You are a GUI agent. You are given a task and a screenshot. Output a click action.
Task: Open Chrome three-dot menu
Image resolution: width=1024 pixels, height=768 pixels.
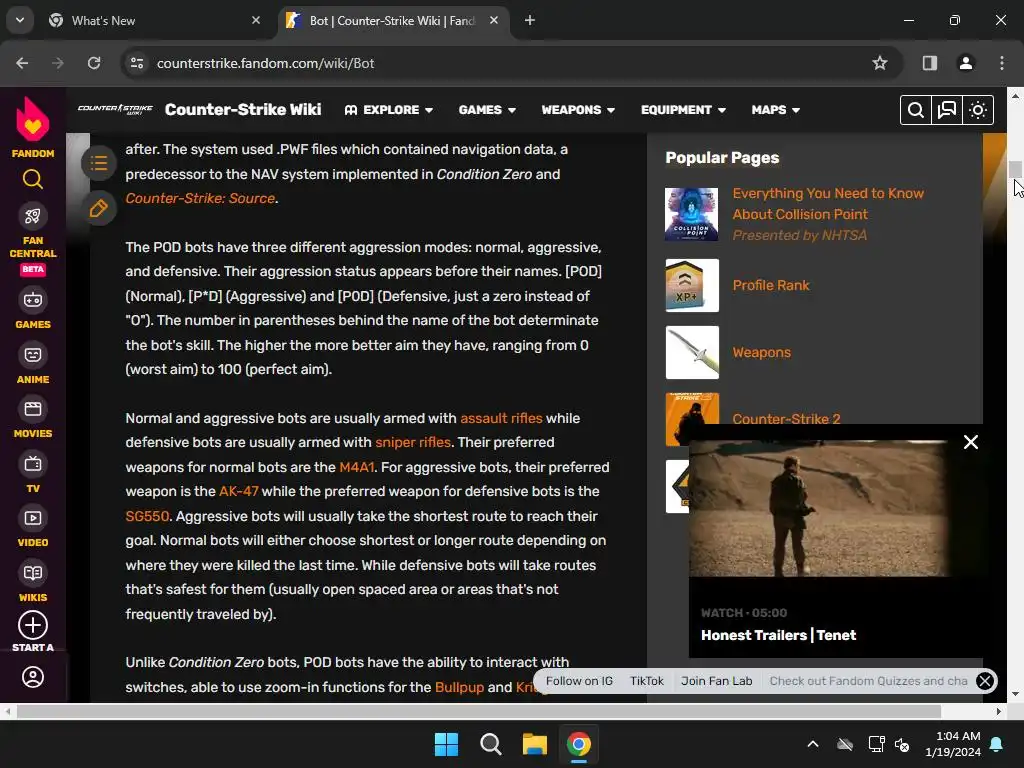(1001, 63)
